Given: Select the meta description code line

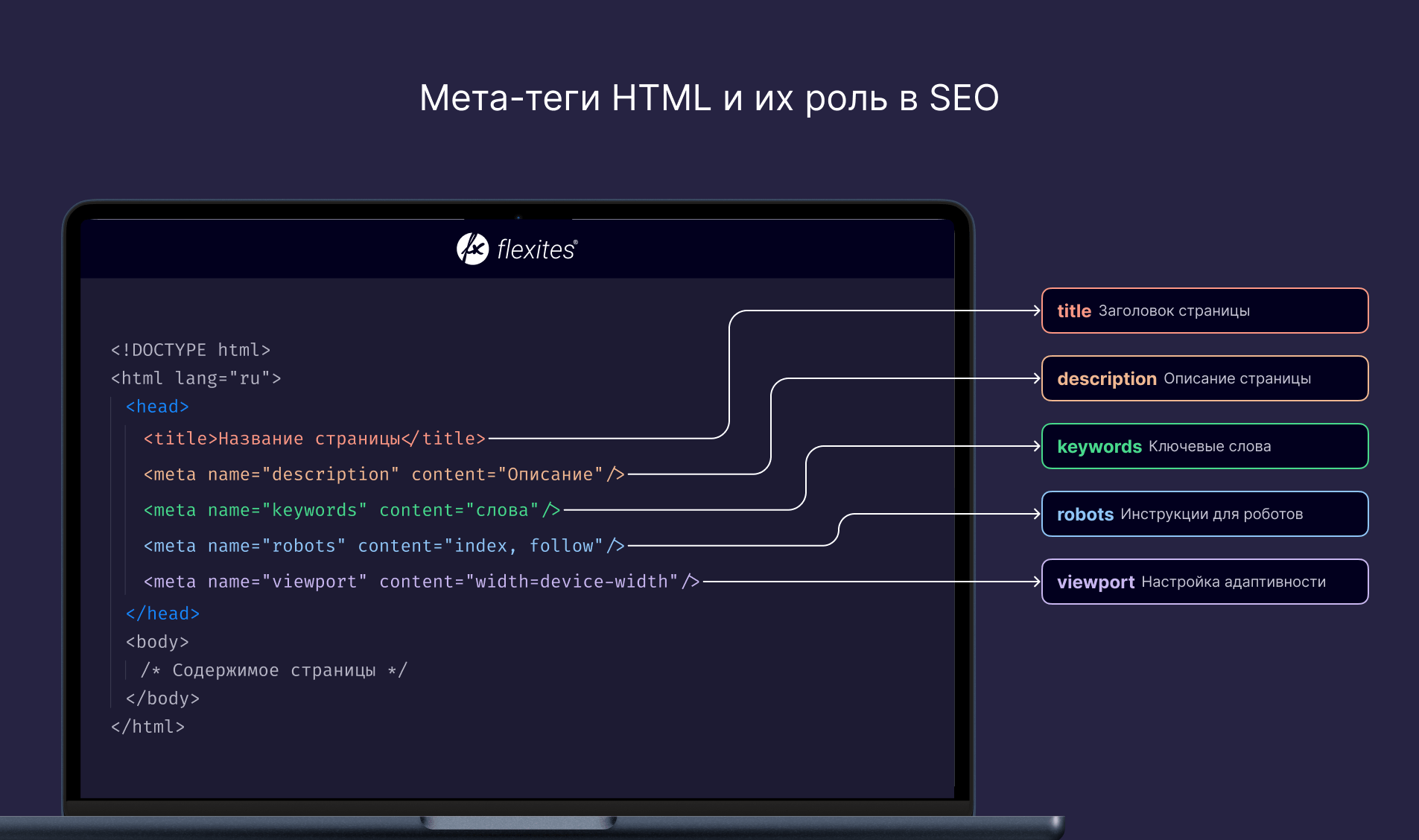Looking at the screenshot, I should [384, 474].
